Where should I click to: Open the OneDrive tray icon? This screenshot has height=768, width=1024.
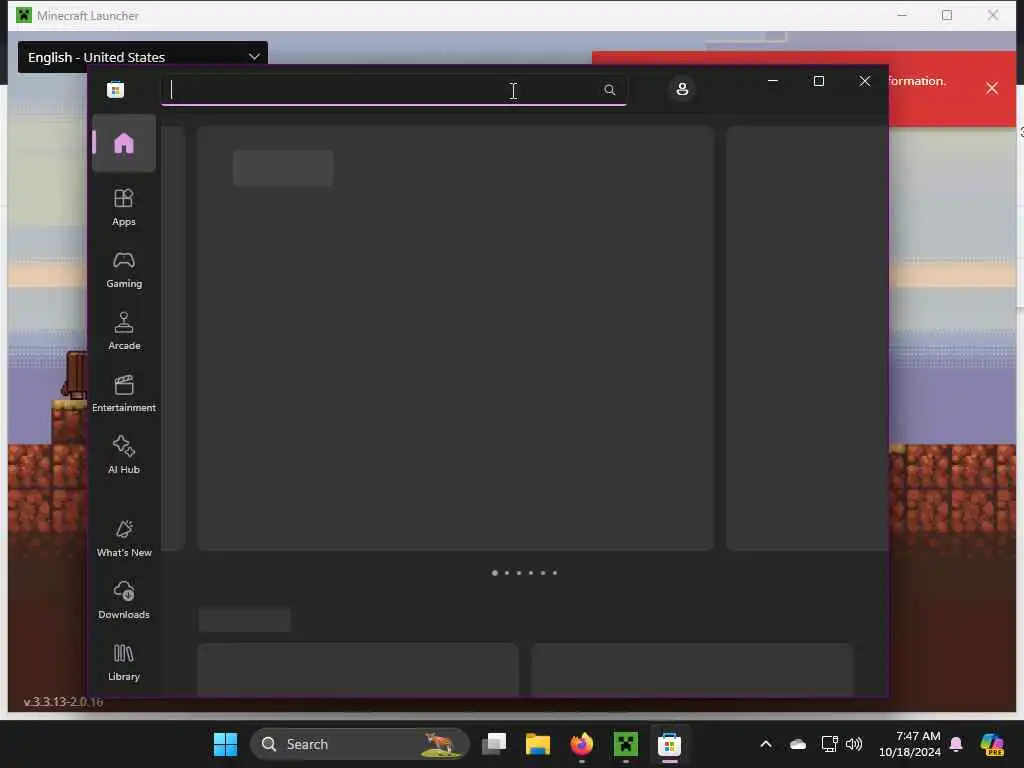(797, 744)
